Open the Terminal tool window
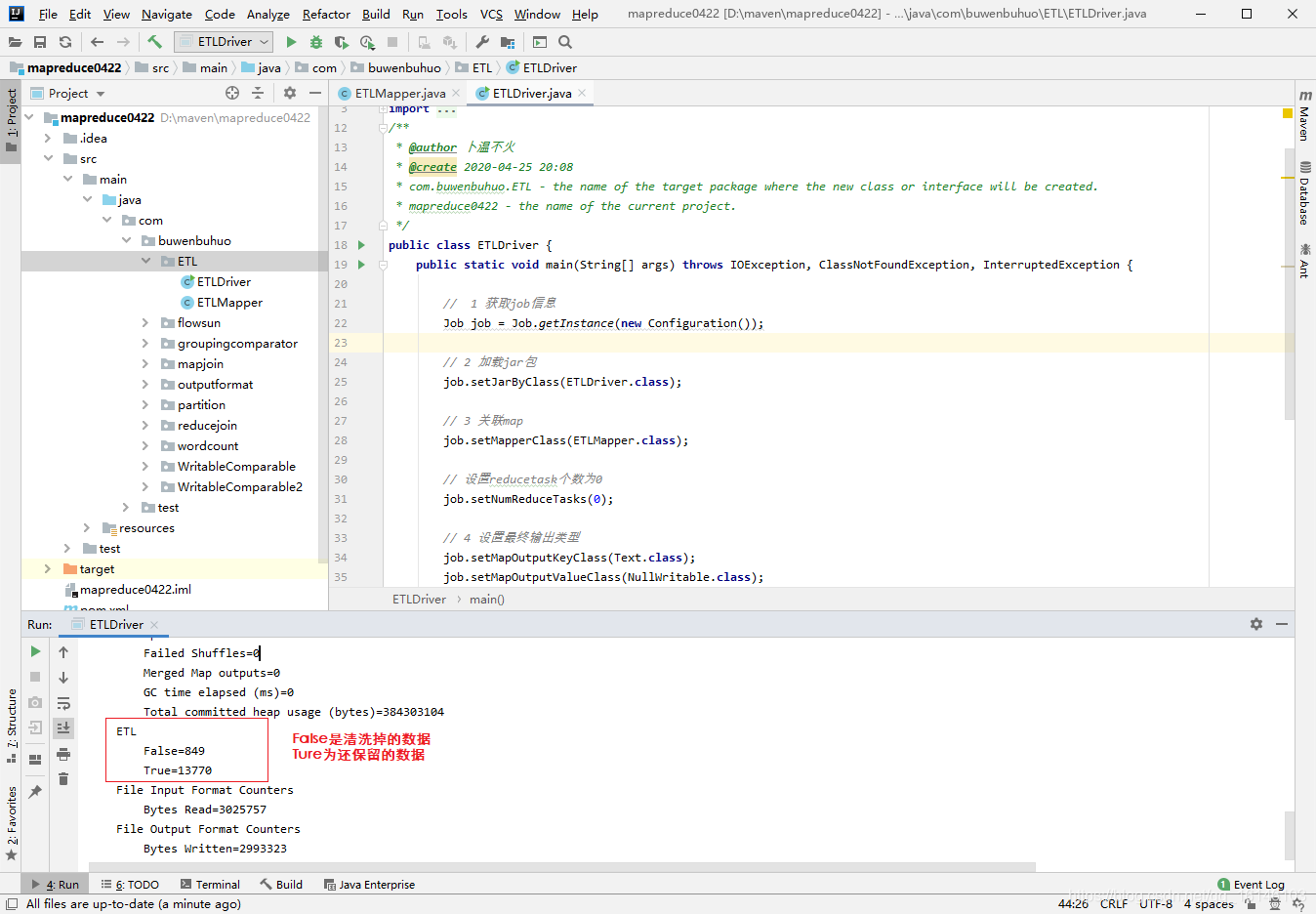 (x=210, y=884)
